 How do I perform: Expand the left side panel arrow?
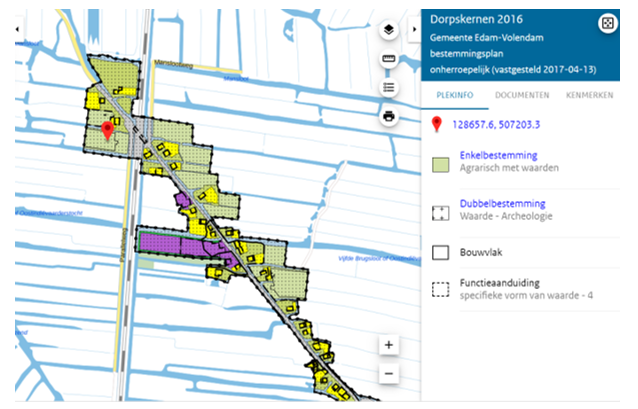[x=17, y=30]
